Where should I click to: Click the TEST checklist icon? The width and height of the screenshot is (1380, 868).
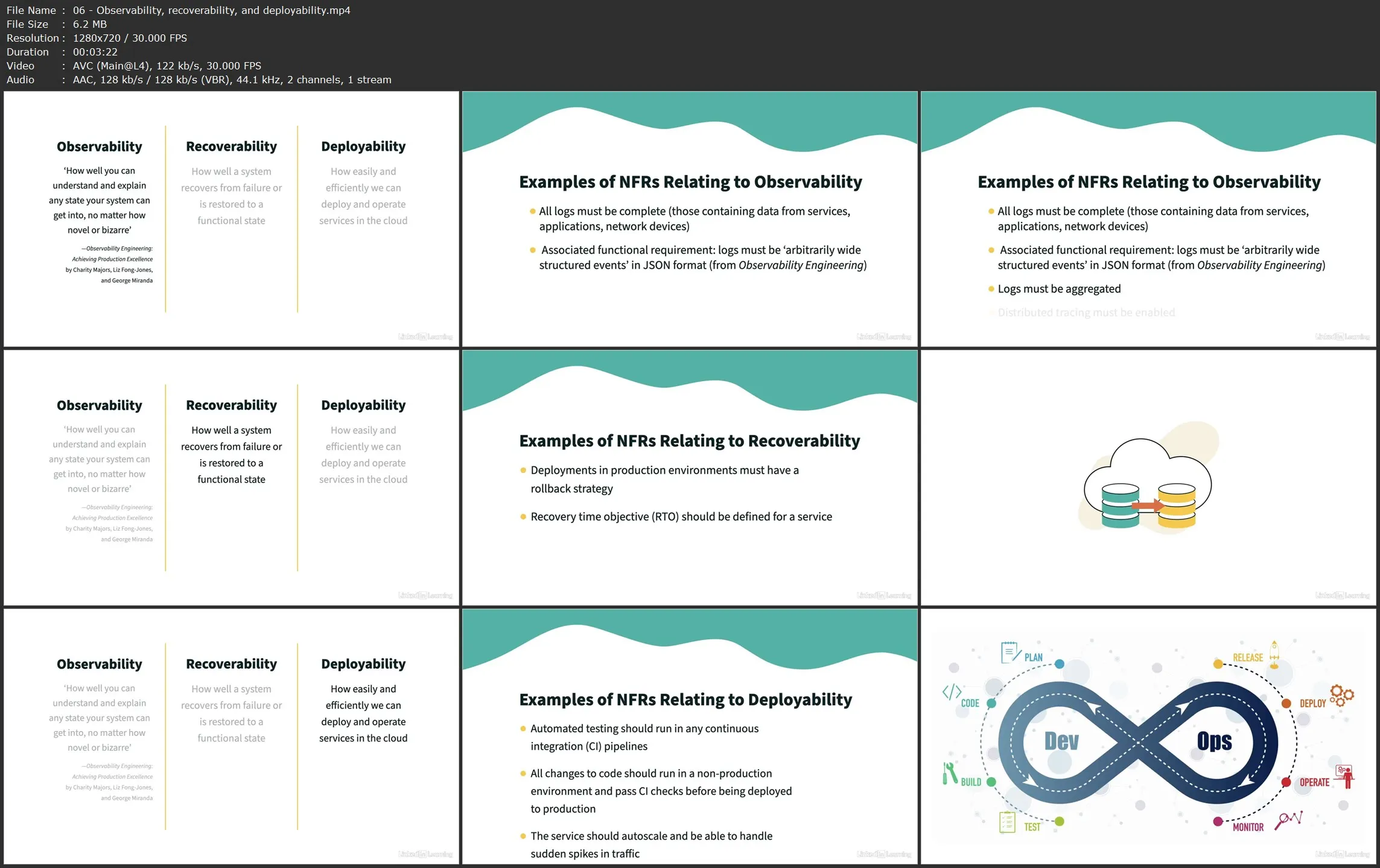tap(1007, 822)
